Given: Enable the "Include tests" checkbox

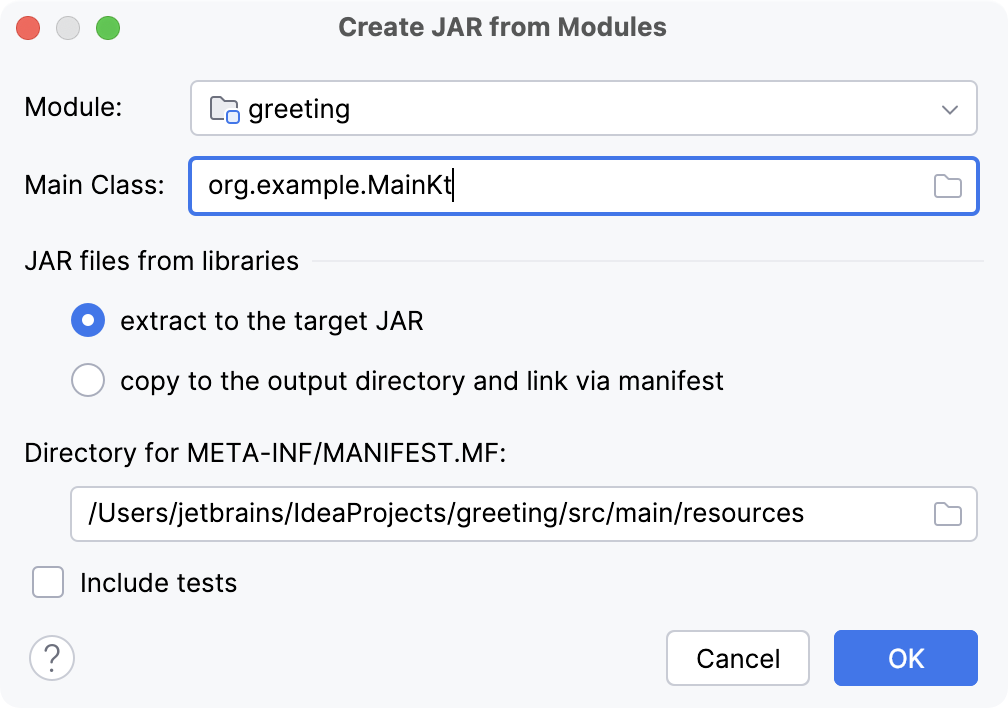Looking at the screenshot, I should point(47,583).
